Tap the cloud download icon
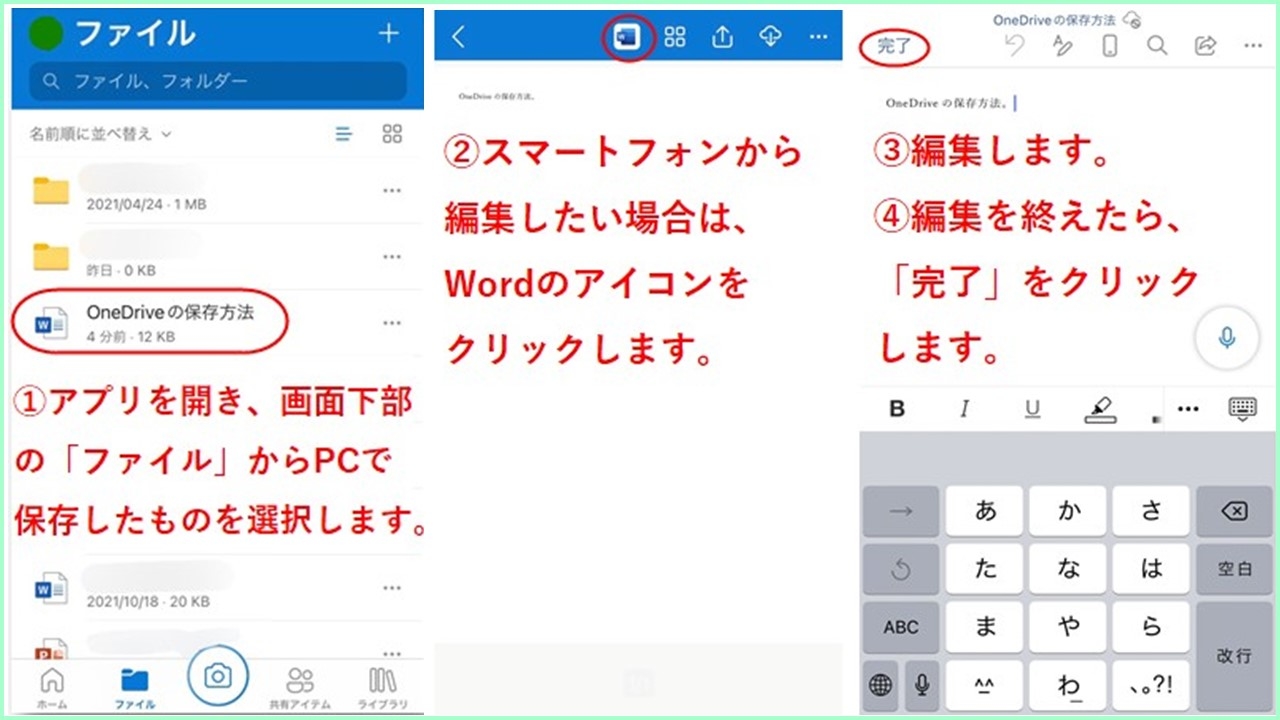Screen dimensions: 1280x720 [770, 37]
